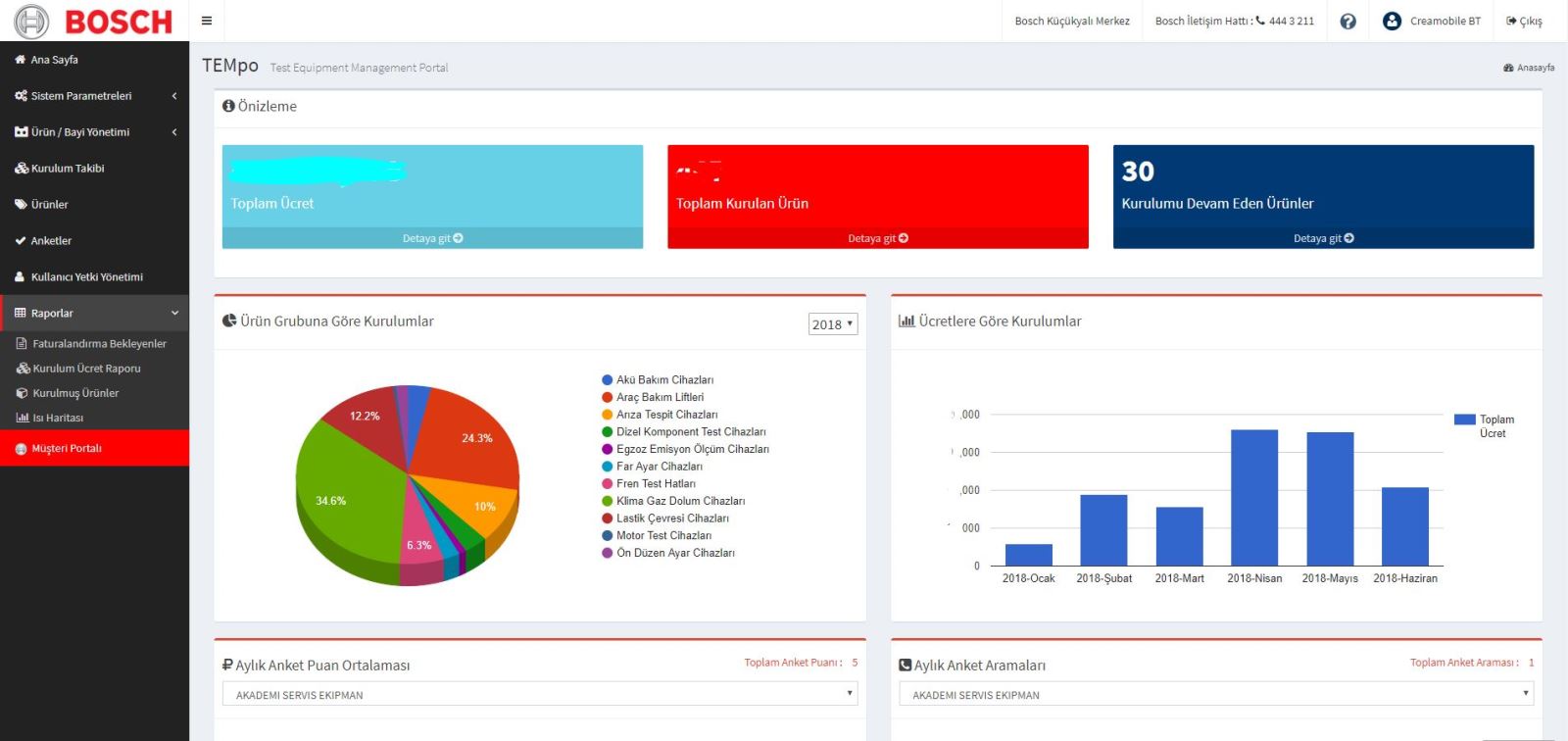
Task: Open the 2018 year dropdown
Action: pos(833,324)
